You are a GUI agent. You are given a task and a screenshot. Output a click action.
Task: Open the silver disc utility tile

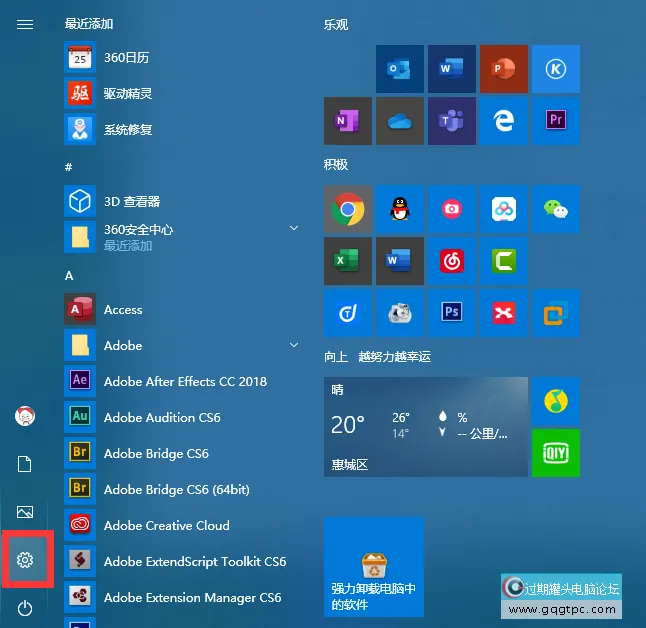(400, 313)
